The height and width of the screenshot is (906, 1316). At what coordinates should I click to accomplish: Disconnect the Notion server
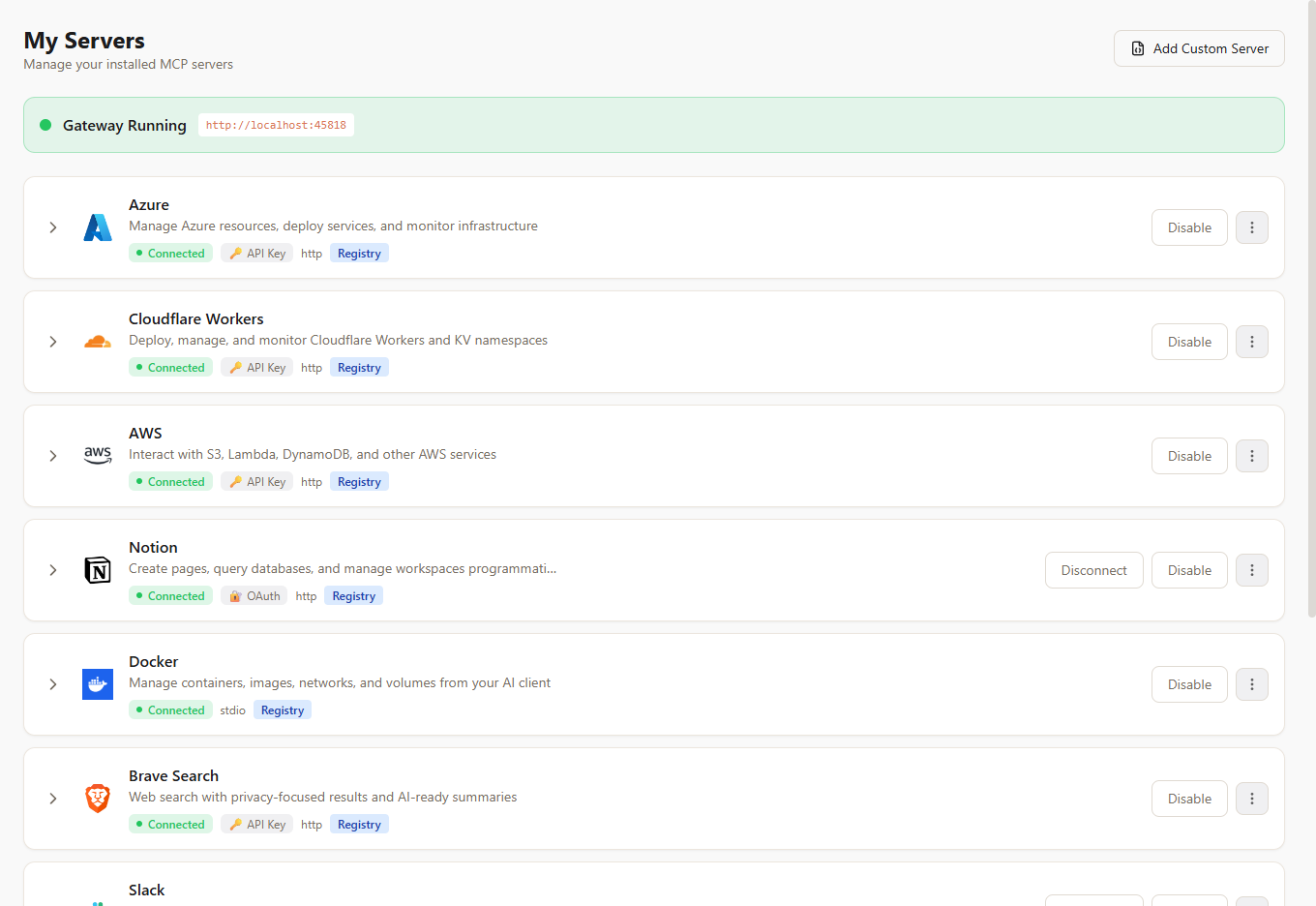(1093, 570)
